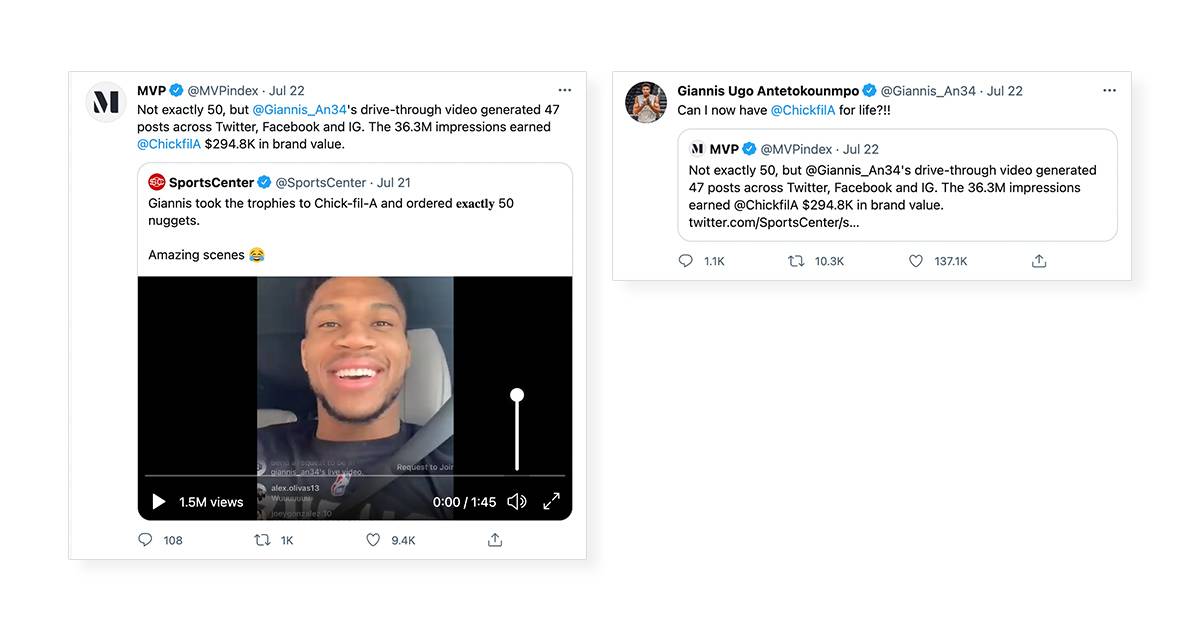The height and width of the screenshot is (630, 1200).
Task: Open more options on the MVP tweet
Action: coord(565,90)
